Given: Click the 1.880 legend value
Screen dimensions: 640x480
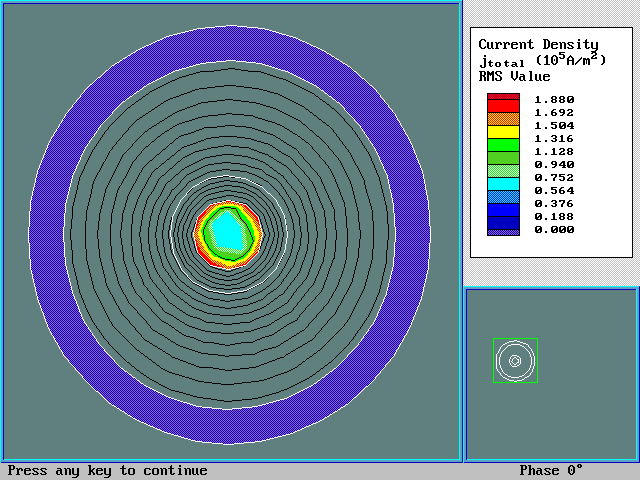Looking at the screenshot, I should (x=554, y=99).
